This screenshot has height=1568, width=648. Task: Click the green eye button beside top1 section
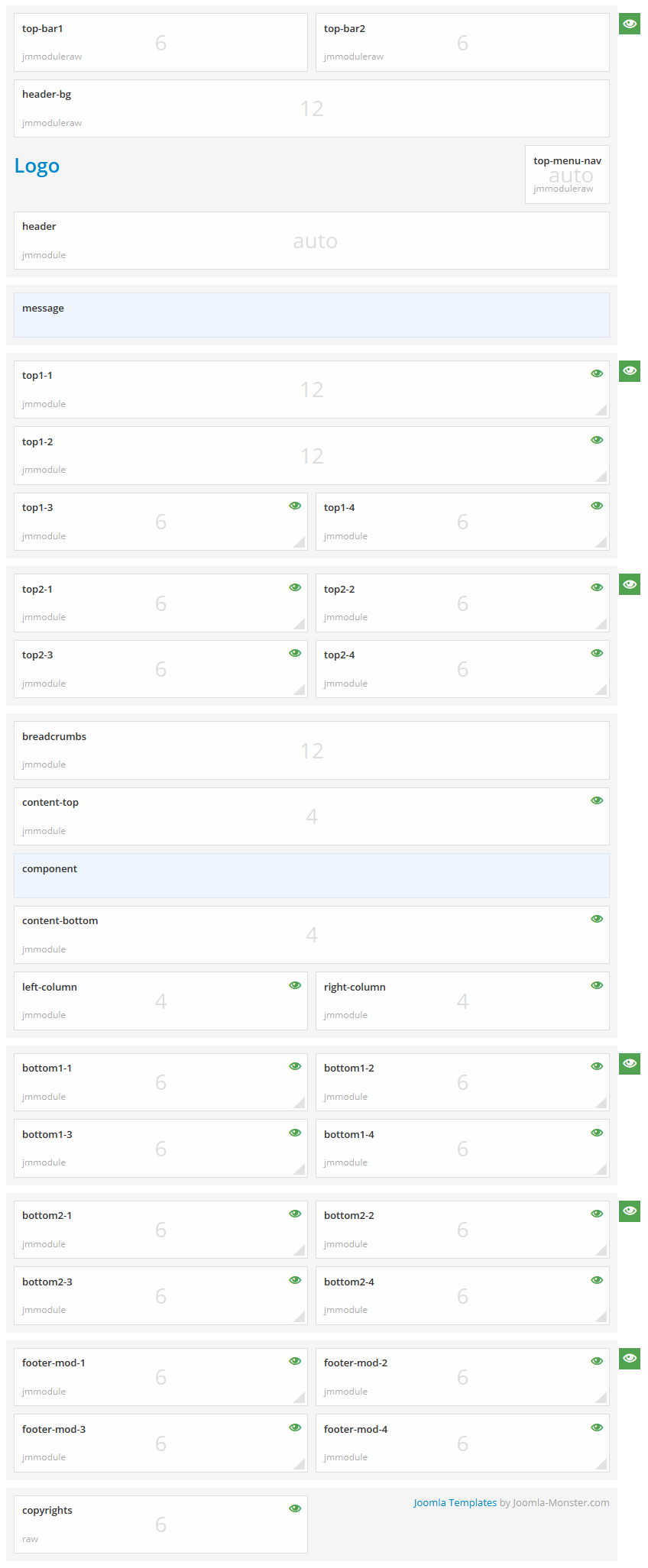[x=629, y=371]
